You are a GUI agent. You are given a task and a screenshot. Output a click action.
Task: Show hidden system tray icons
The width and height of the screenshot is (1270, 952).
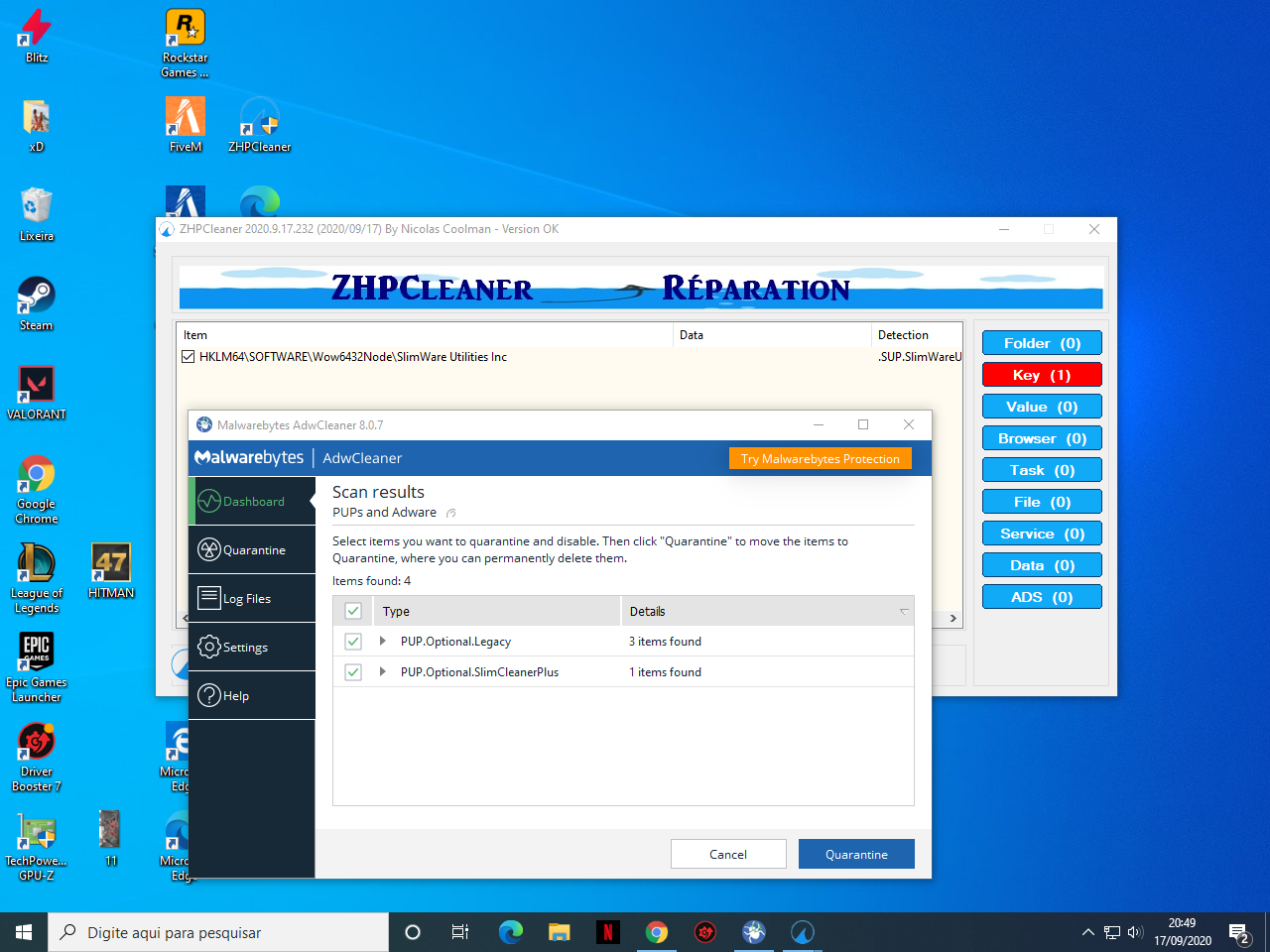point(1088,932)
